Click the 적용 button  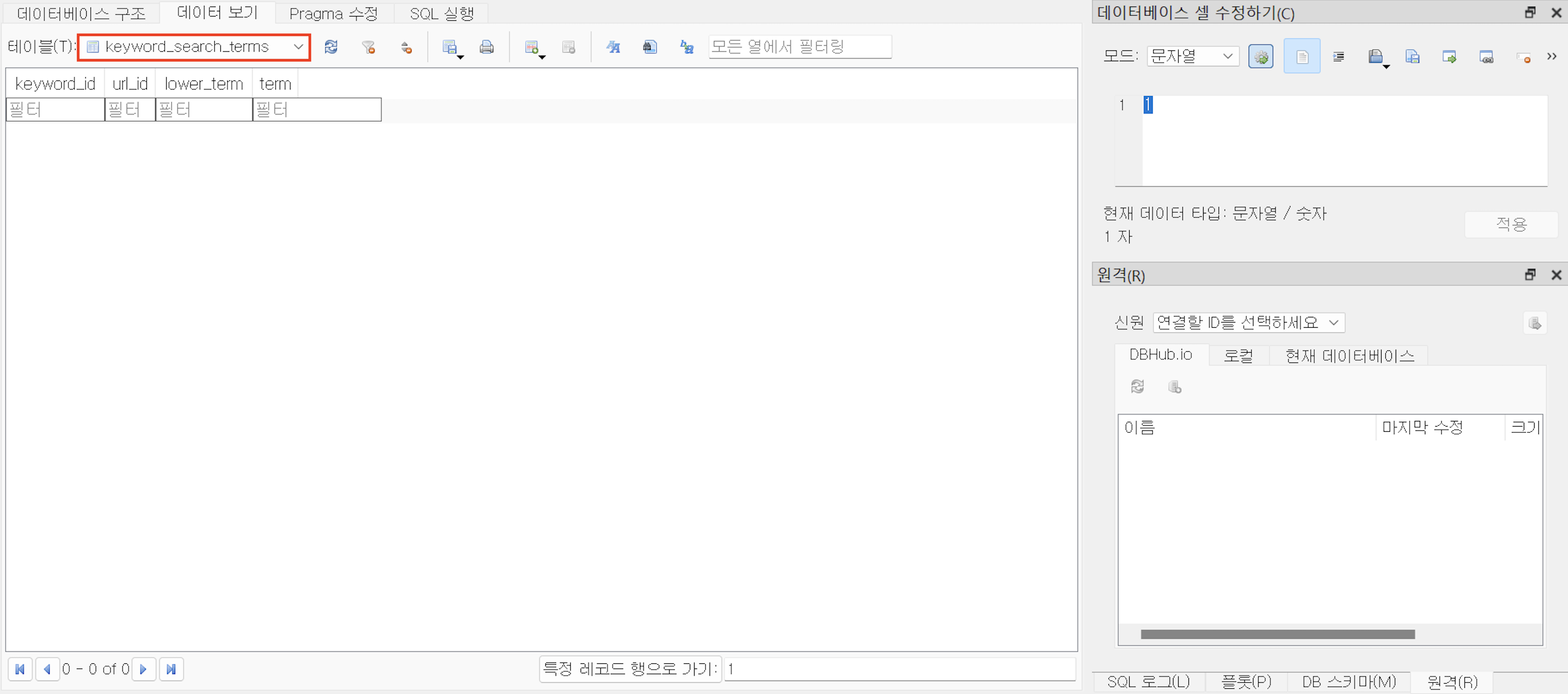(1510, 225)
